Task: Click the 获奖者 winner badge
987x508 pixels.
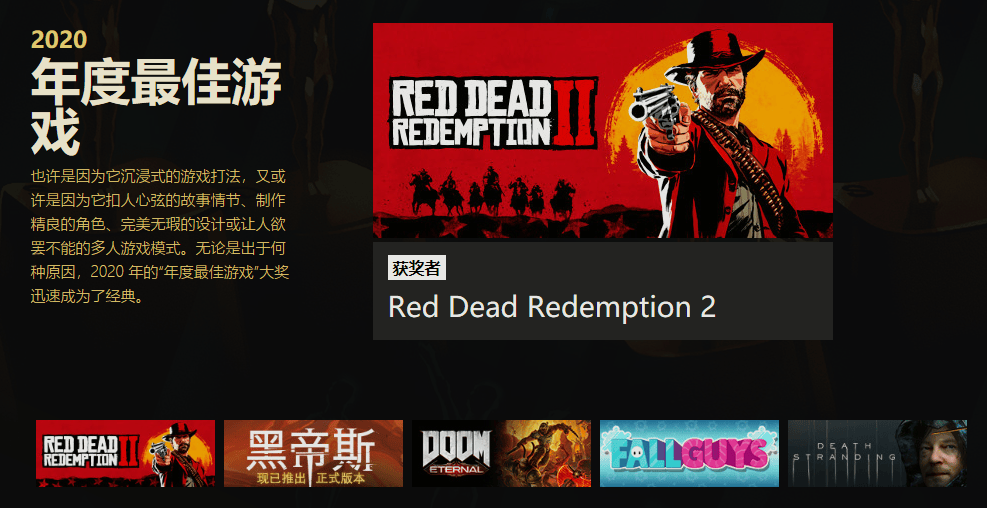Action: point(417,269)
